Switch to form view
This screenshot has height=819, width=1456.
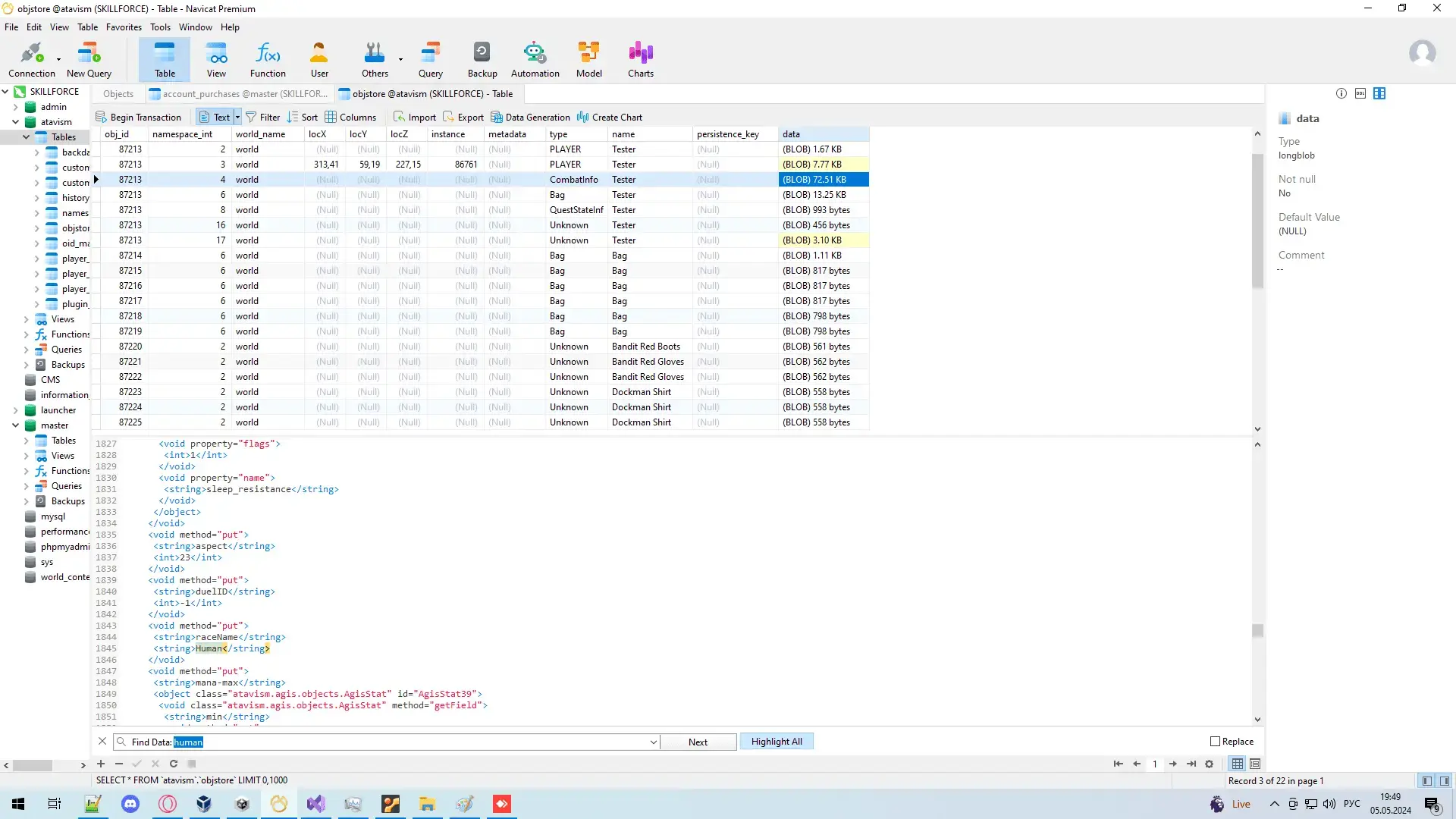1255,764
